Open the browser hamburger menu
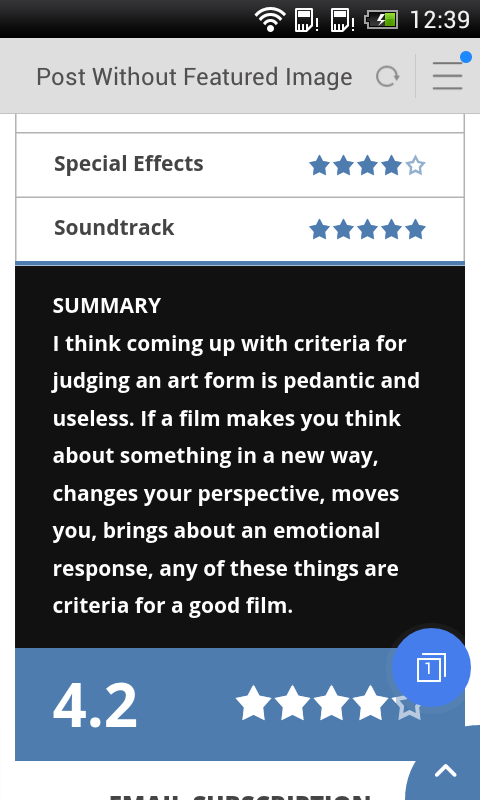The image size is (480, 800). [x=447, y=76]
